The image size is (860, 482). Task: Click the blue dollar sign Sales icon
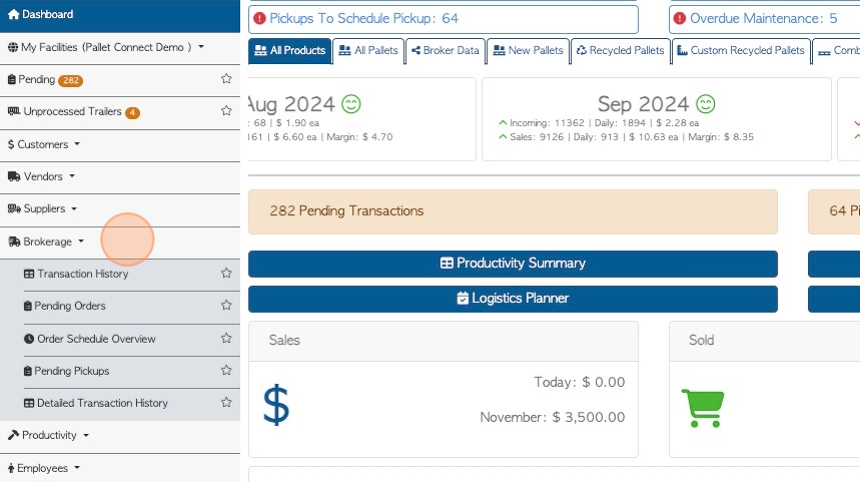coord(276,405)
